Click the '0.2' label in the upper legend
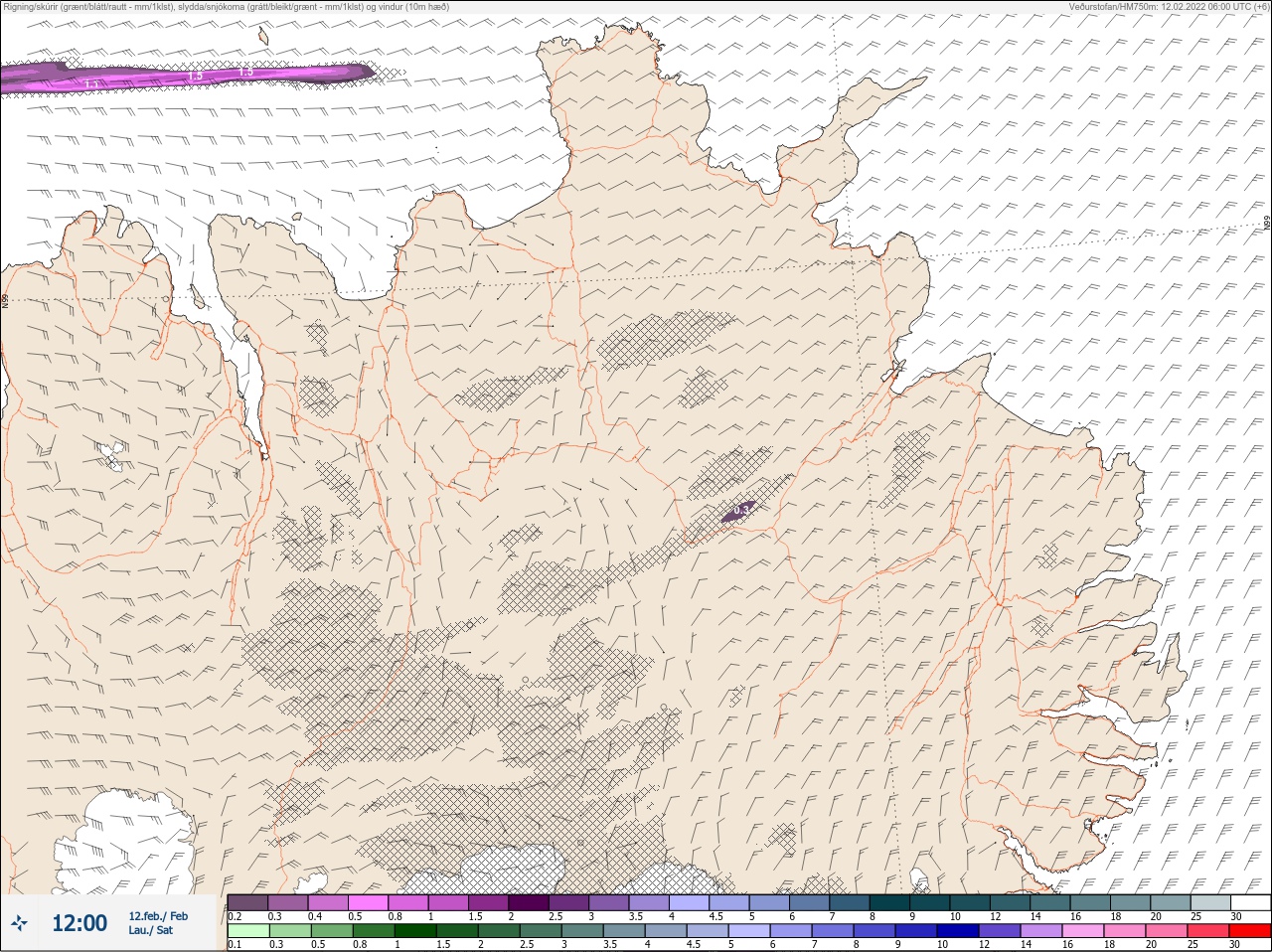 coord(235,916)
